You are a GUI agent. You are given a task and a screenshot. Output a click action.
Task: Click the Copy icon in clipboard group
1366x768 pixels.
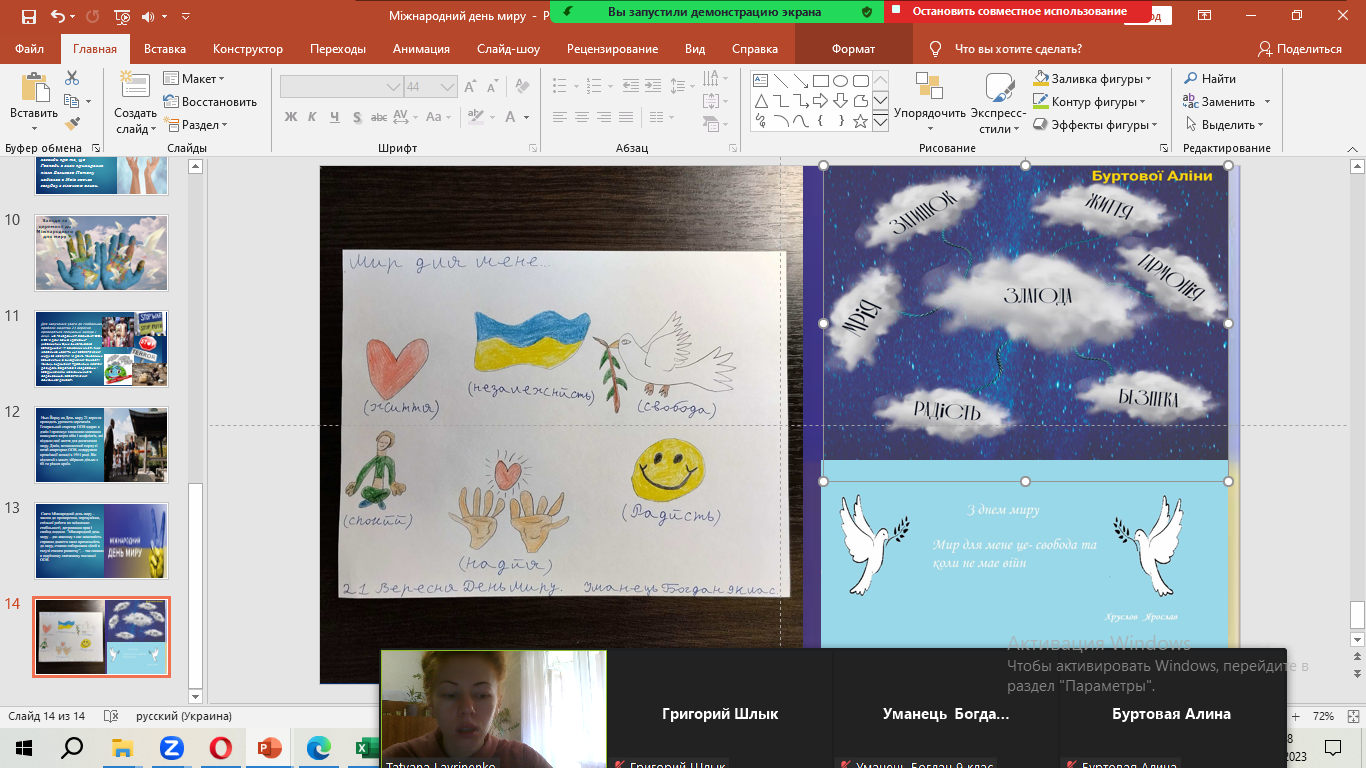(x=71, y=101)
